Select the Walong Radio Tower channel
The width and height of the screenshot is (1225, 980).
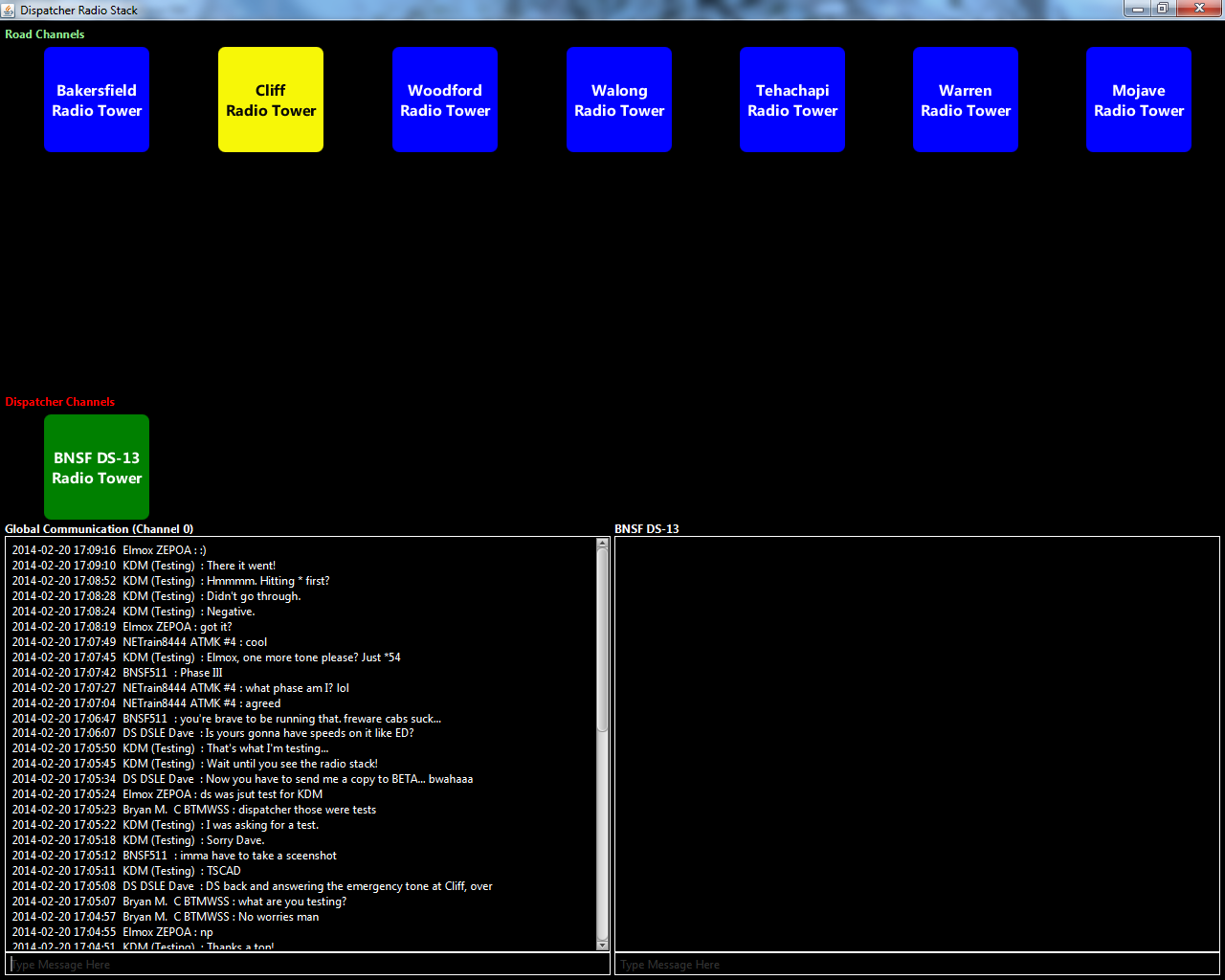pyautogui.click(x=619, y=100)
